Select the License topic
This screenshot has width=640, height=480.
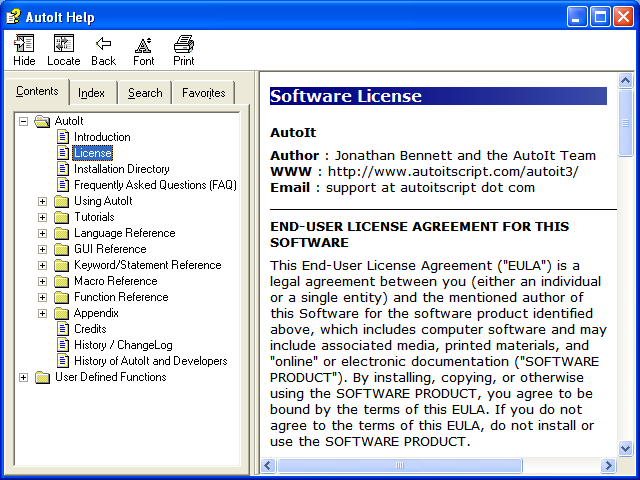(x=93, y=153)
